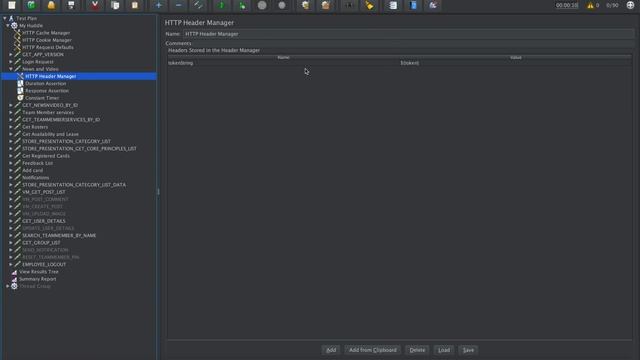
Task: Select HTTP Cookie Manager in tree
Action: (x=47, y=40)
